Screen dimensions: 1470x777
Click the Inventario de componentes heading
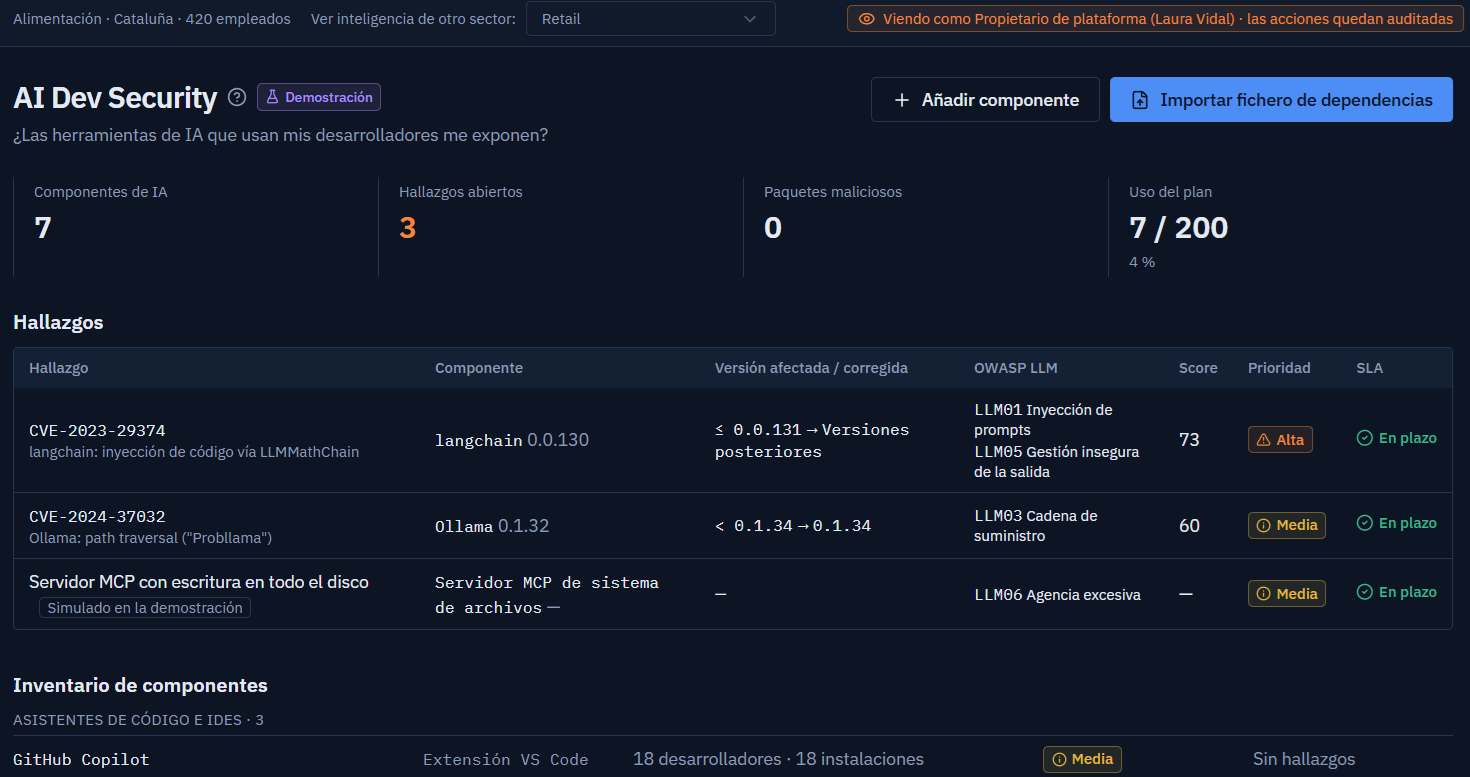140,685
